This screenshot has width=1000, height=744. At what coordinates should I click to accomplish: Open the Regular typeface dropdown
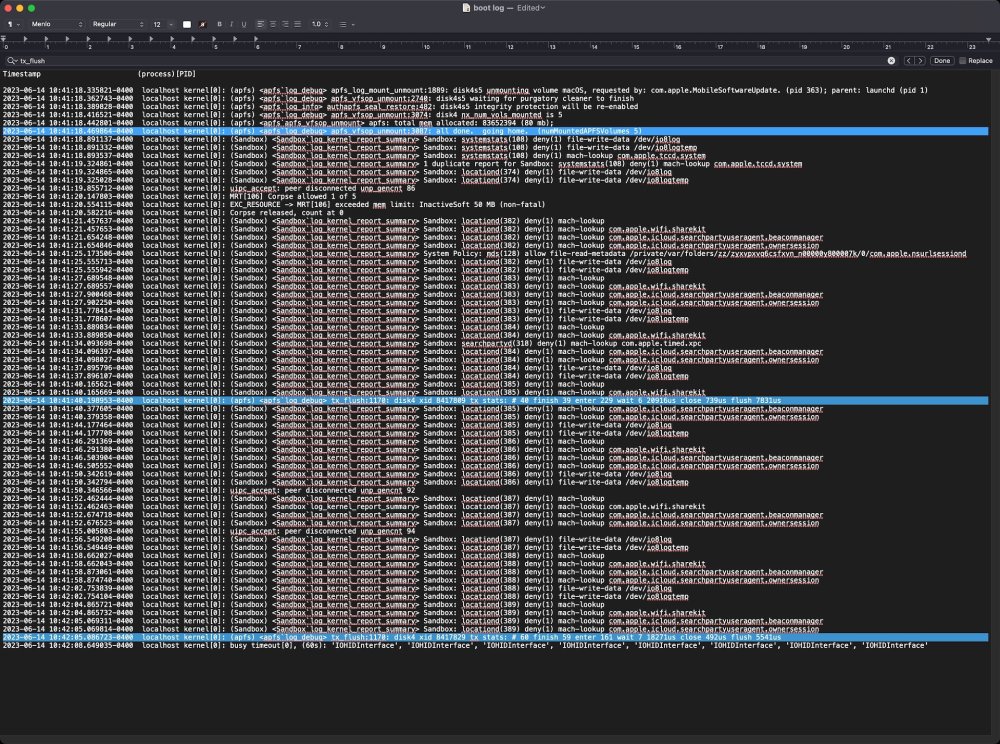click(117, 24)
